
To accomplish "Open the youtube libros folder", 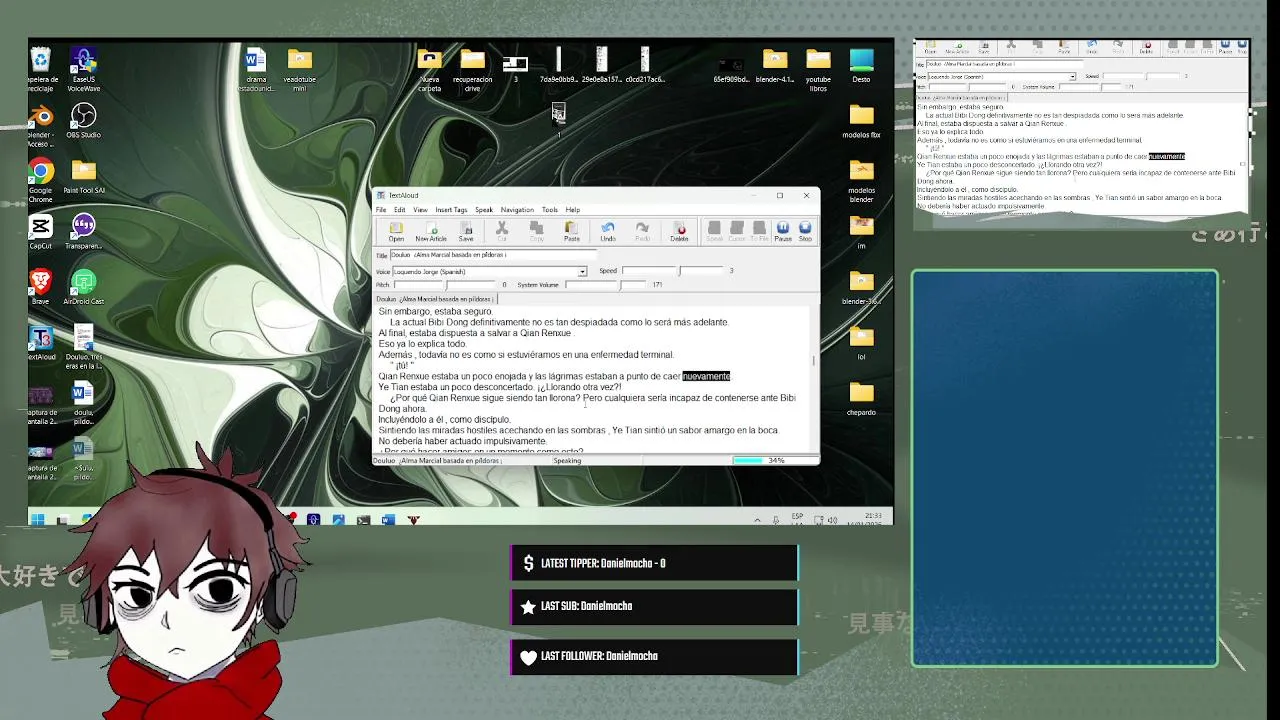I will click(x=819, y=70).
